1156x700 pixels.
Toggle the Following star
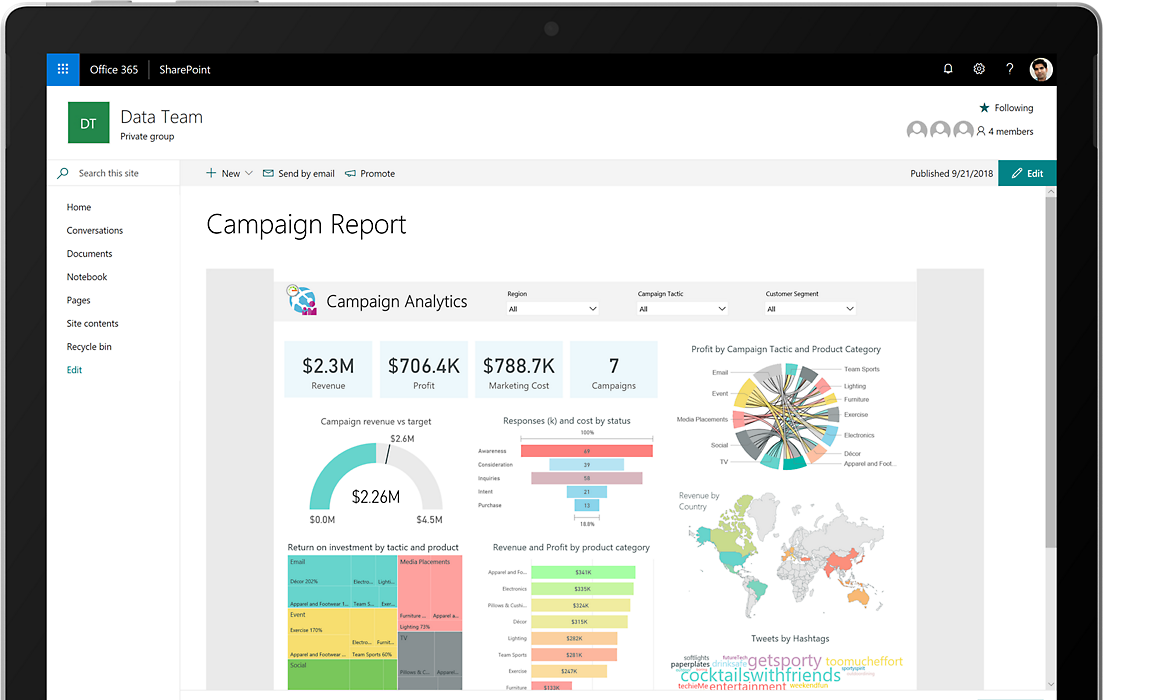pyautogui.click(x=984, y=108)
